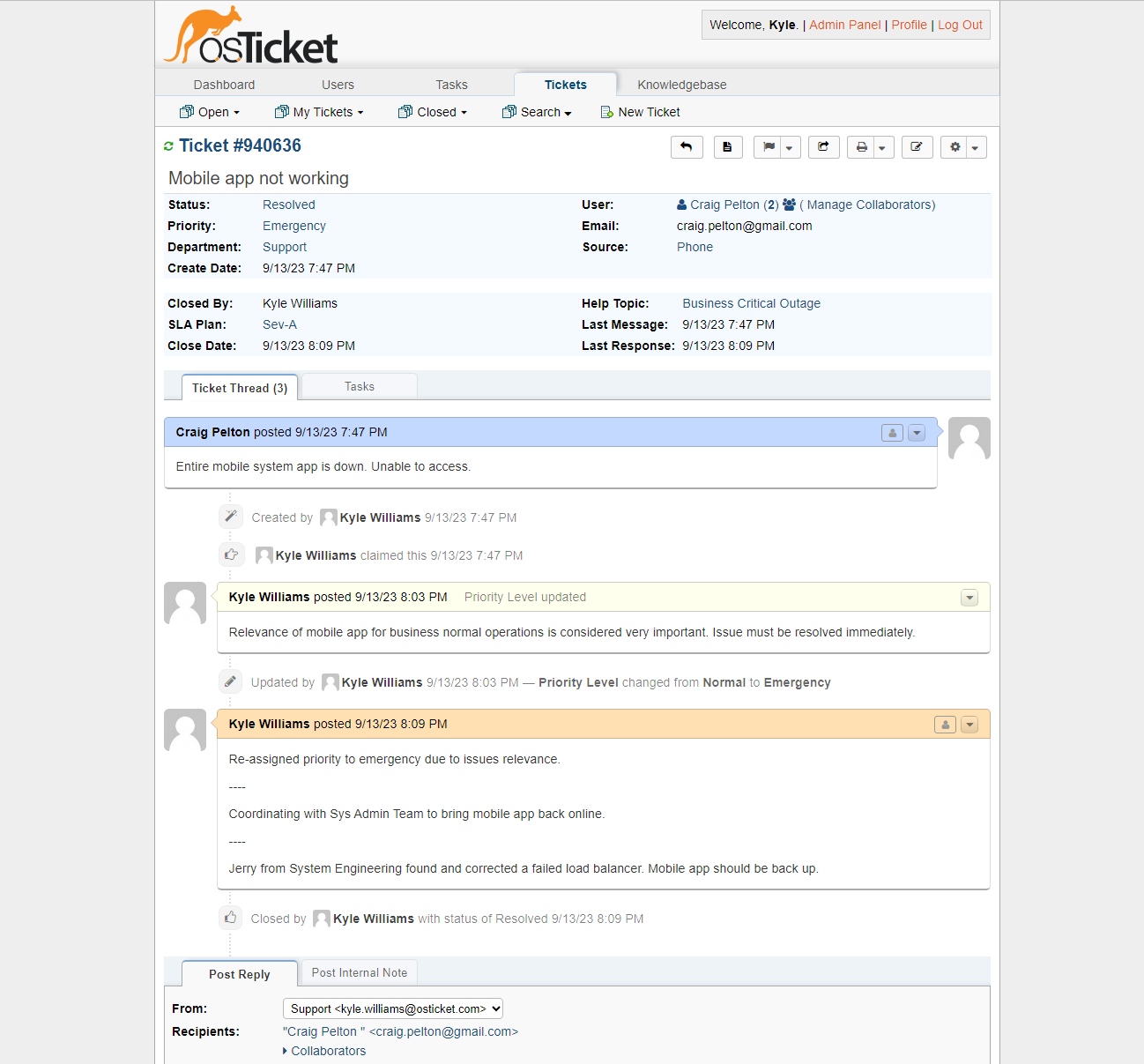
Task: Open the dropdown on the print button
Action: tap(881, 146)
